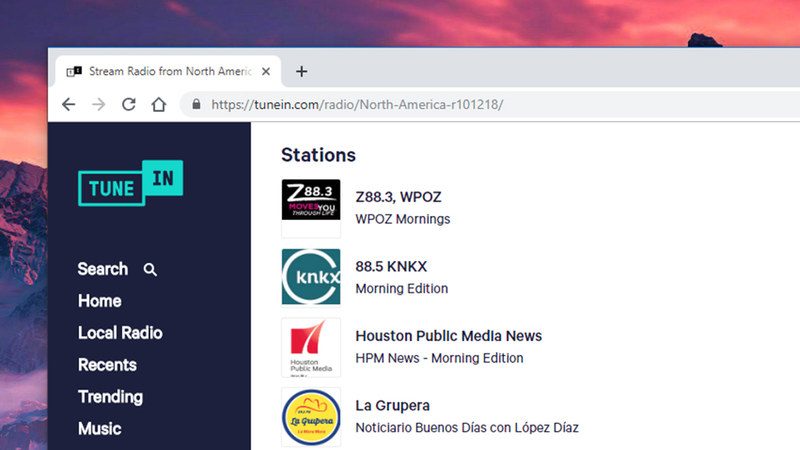Reload the TuneIn page
The height and width of the screenshot is (450, 800).
click(x=129, y=104)
